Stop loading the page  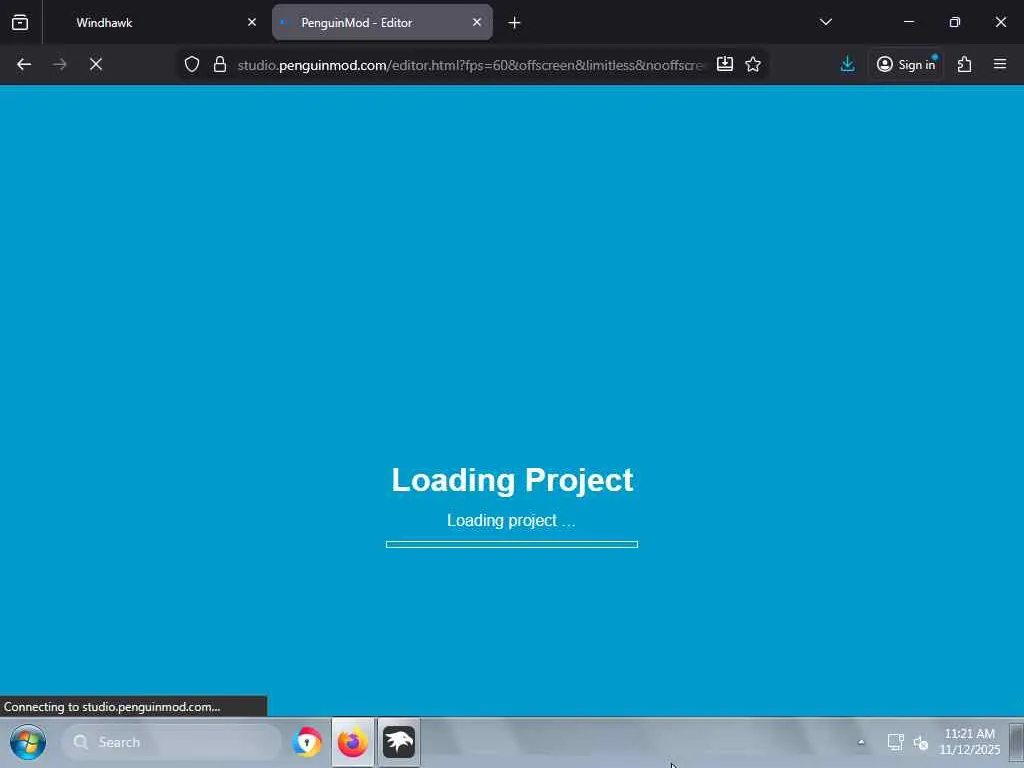coord(96,64)
